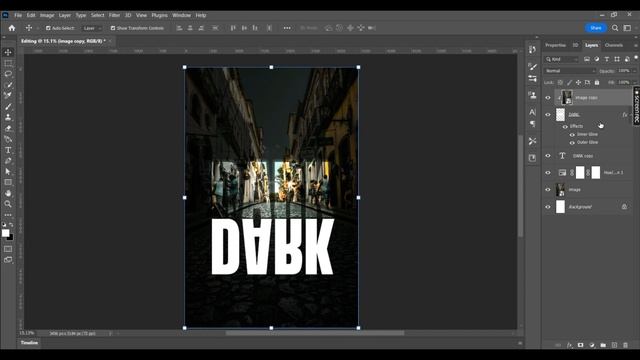Click the Add layer style fx icon
Image resolution: width=640 pixels, height=360 pixels.
pos(569,345)
